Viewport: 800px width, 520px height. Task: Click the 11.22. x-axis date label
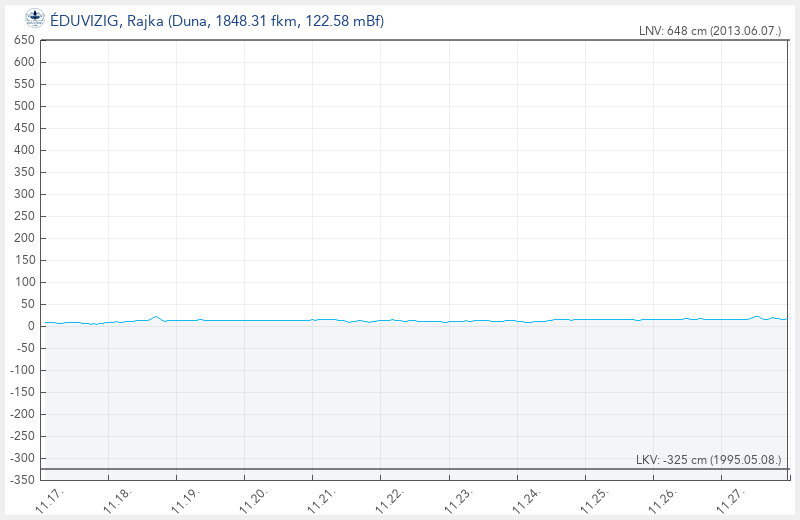pyautogui.click(x=390, y=500)
